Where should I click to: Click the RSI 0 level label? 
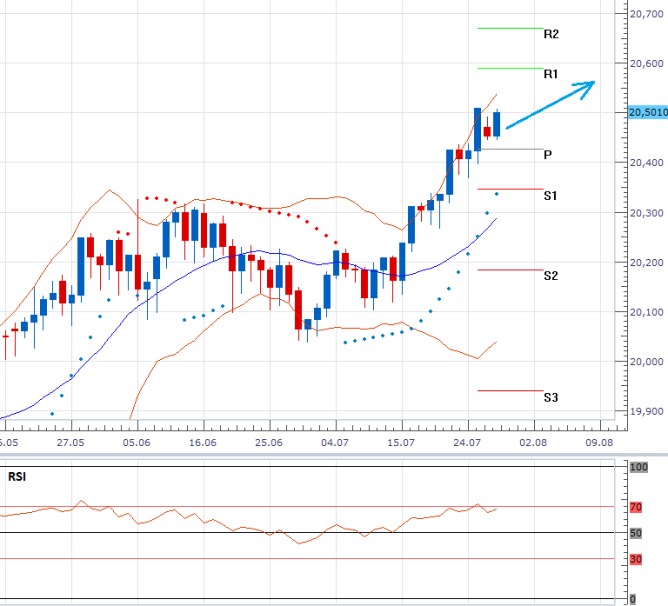[633, 600]
